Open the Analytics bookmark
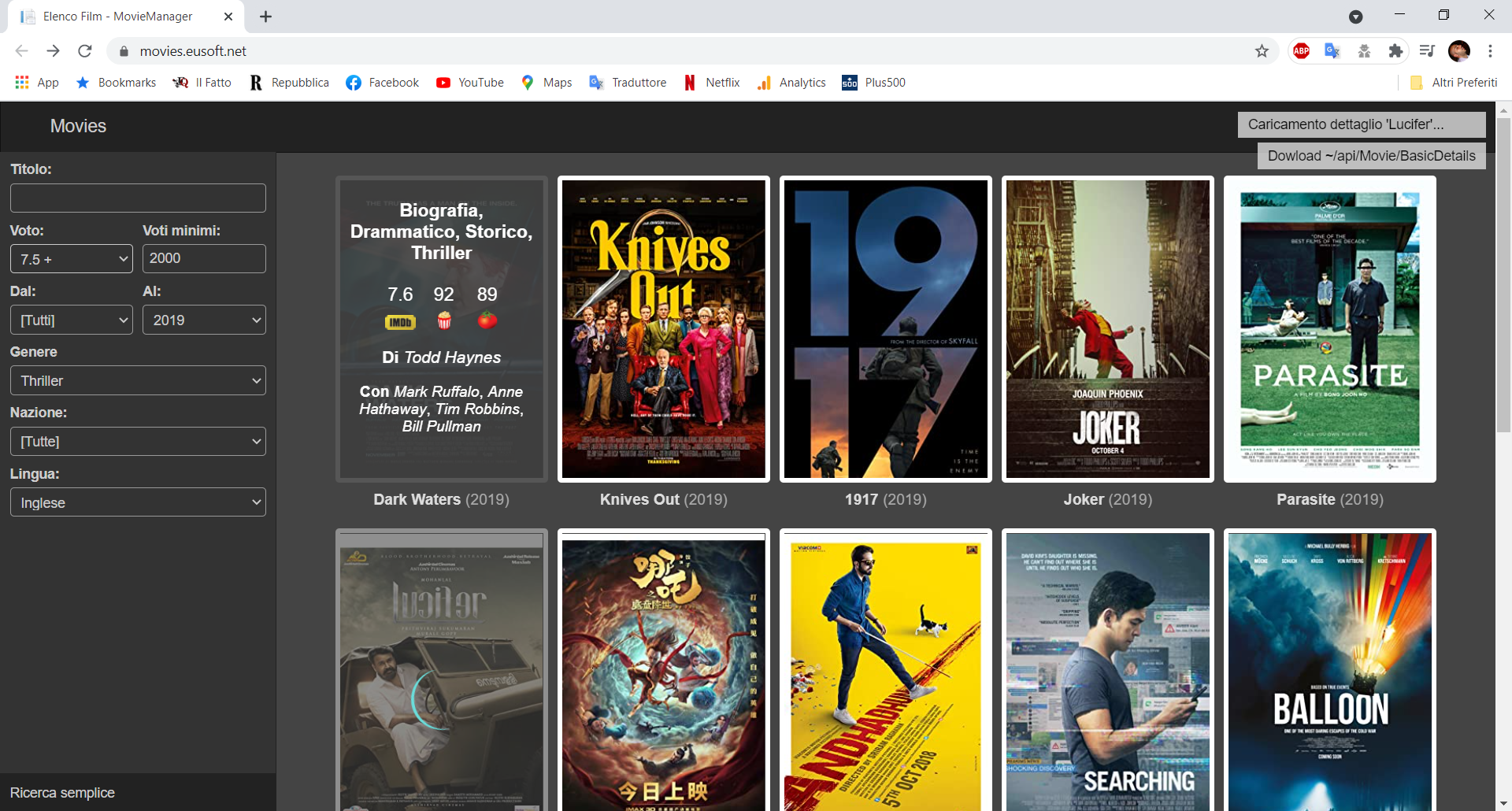 click(x=791, y=83)
